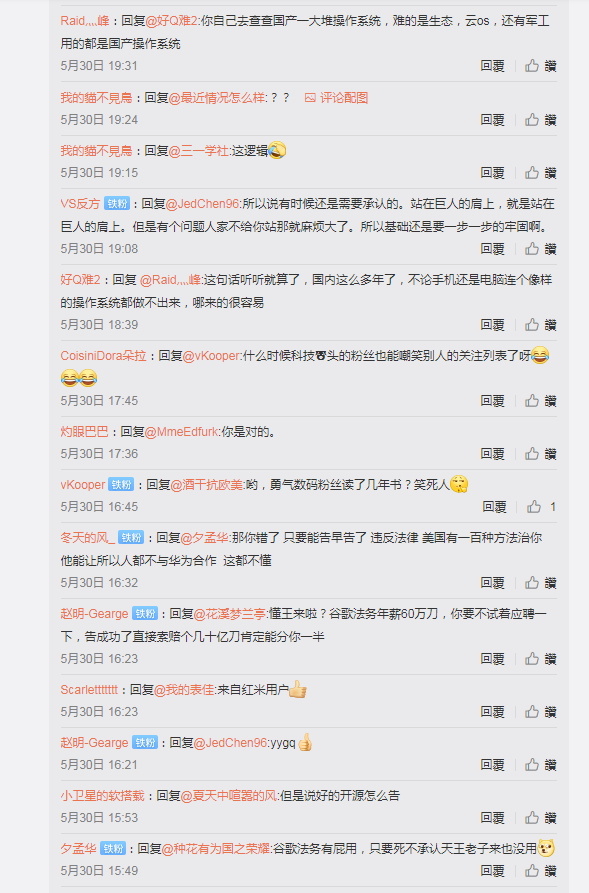This screenshot has width=589, height=893.
Task: Reply to CoisiniDora朵拉's comment at 17:45
Action: 492,401
